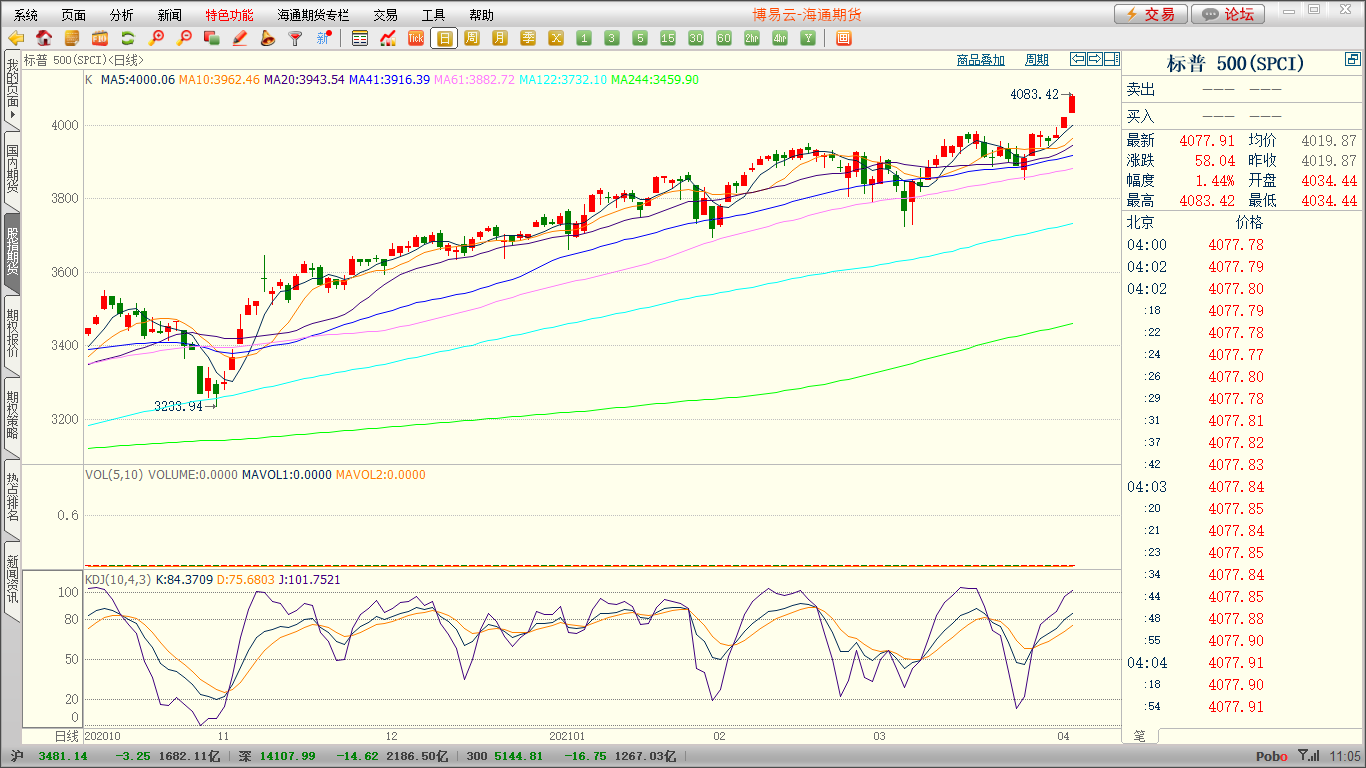The width and height of the screenshot is (1366, 768).
Task: Switch to 热点排名 sidebar tab
Action: pyautogui.click(x=12, y=498)
